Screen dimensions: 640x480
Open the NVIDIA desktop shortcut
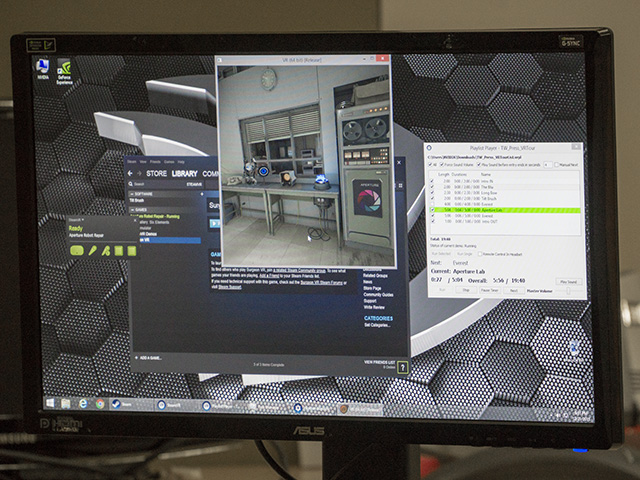43,69
